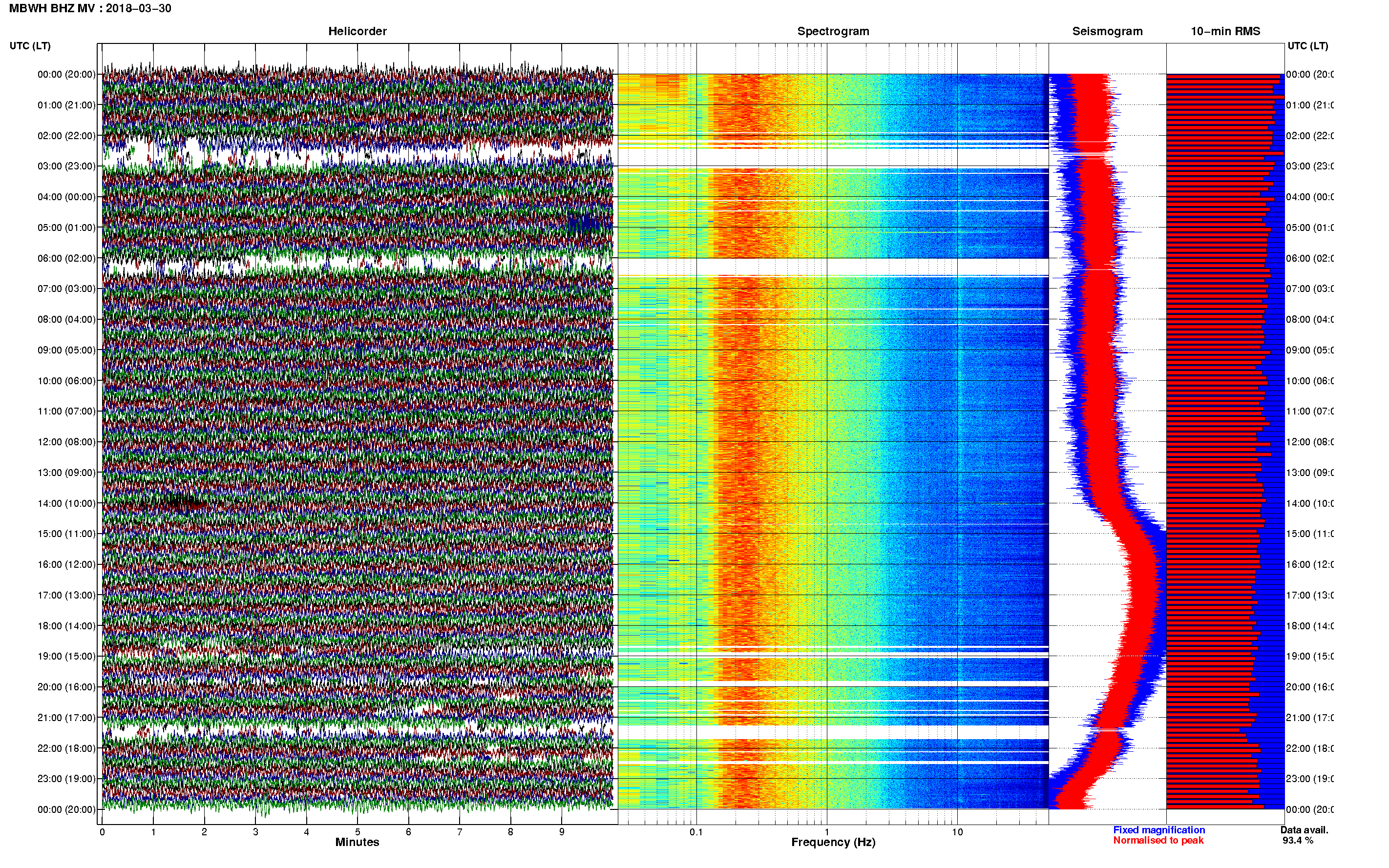This screenshot has height=868, width=1389.
Task: Select the left '07:00 (03:00)' time label
Action: coord(66,288)
